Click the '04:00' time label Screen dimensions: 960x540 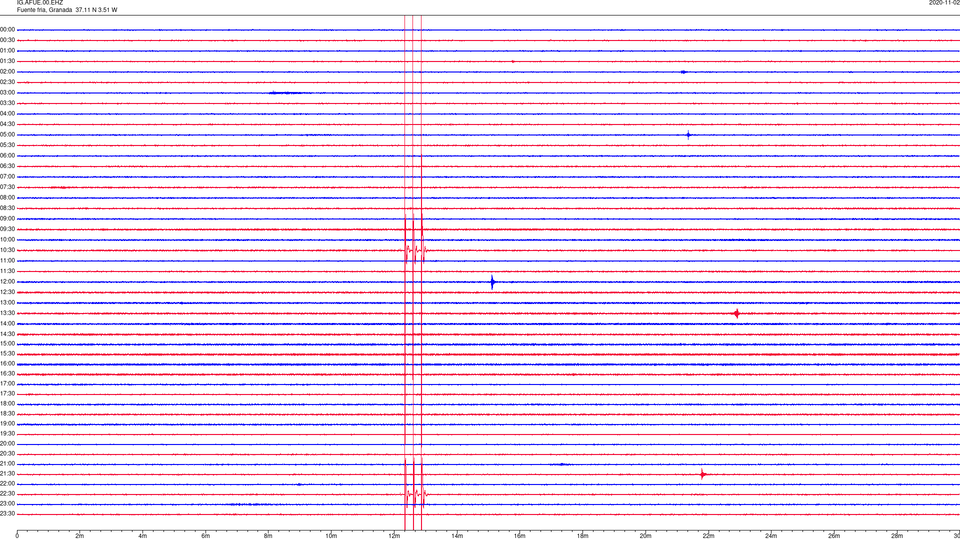click(7, 113)
